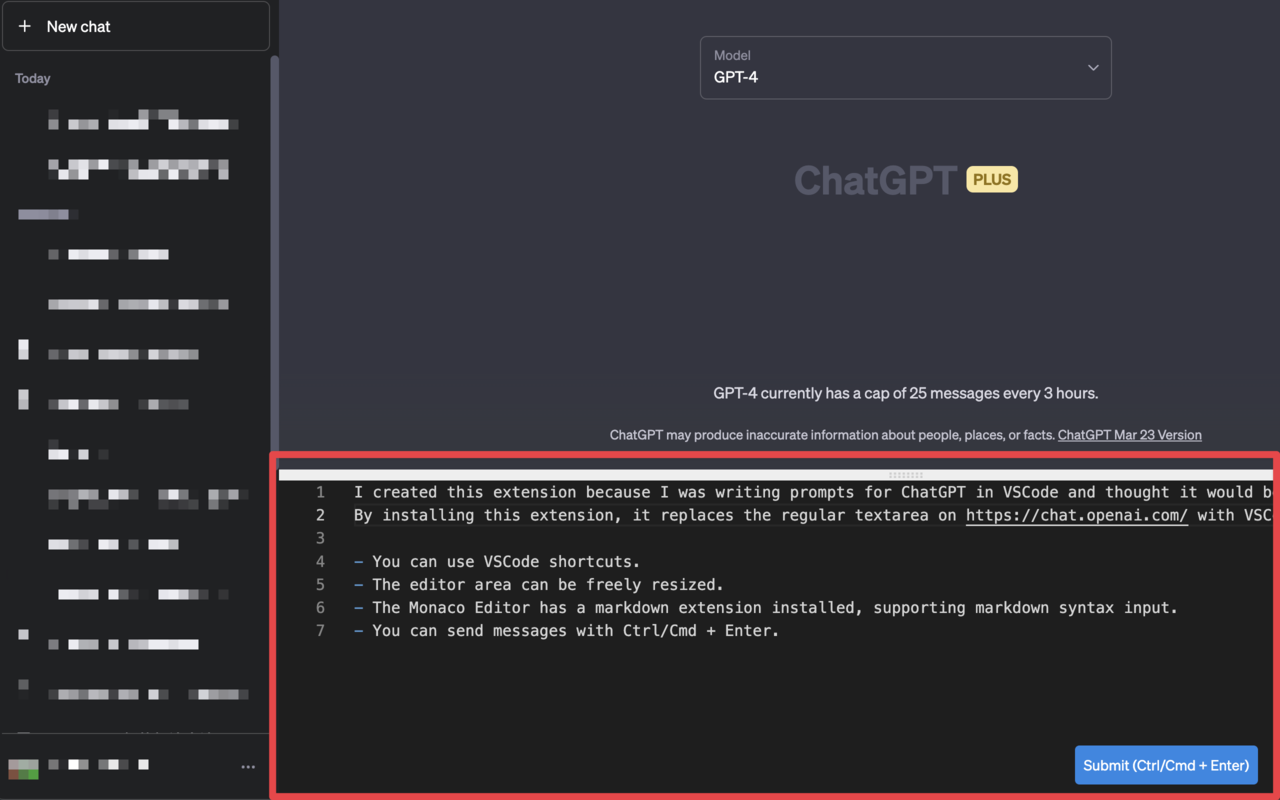Click line number 1 in editor gutter
This screenshot has width=1280, height=800.
(320, 492)
